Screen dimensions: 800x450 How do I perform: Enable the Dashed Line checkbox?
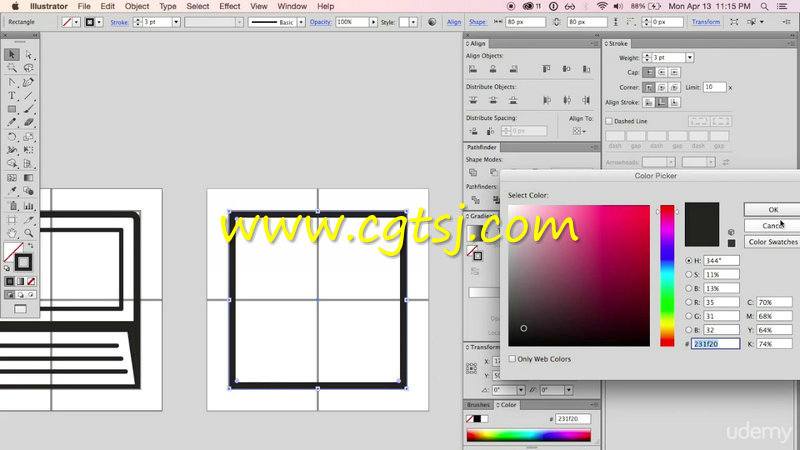(x=609, y=121)
